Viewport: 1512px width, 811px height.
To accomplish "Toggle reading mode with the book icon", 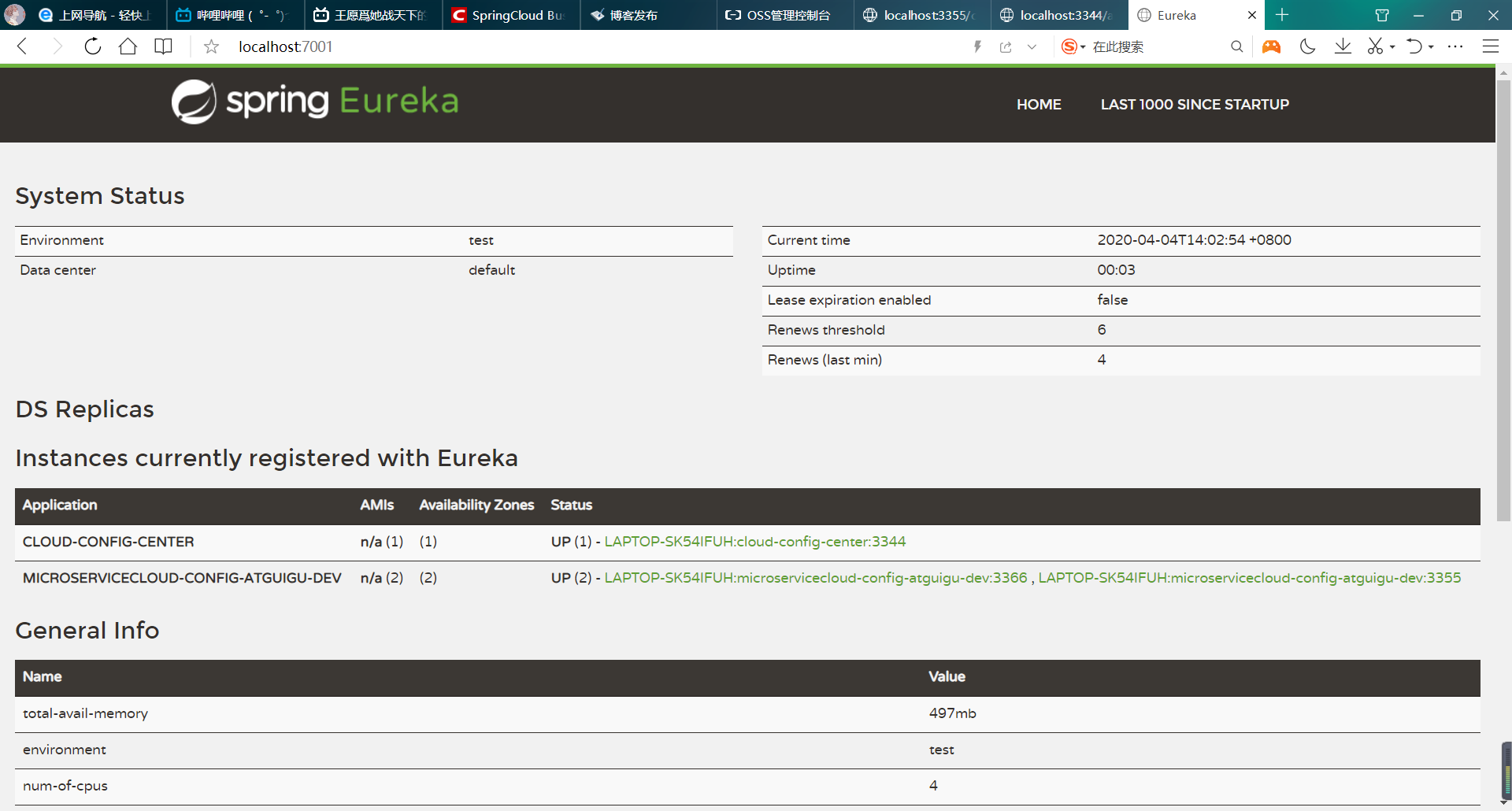I will tap(163, 46).
